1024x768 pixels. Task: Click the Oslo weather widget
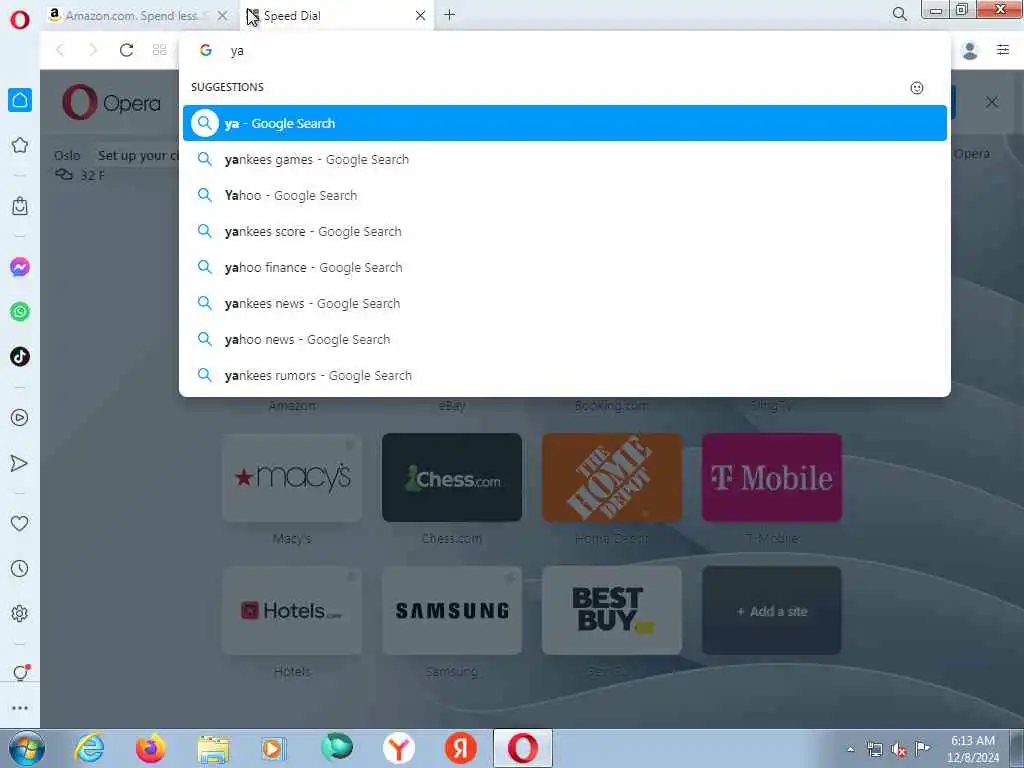[80, 165]
